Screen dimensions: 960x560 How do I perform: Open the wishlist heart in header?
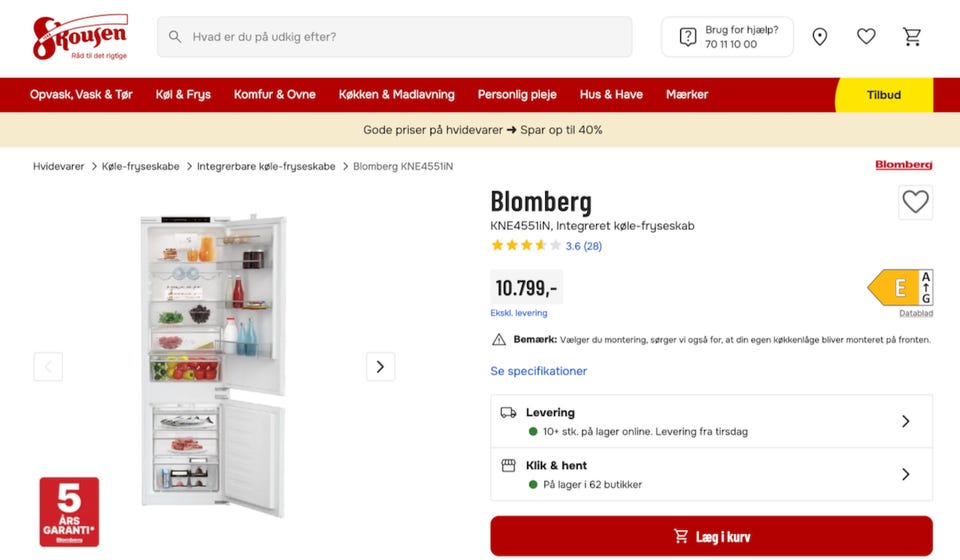866,37
